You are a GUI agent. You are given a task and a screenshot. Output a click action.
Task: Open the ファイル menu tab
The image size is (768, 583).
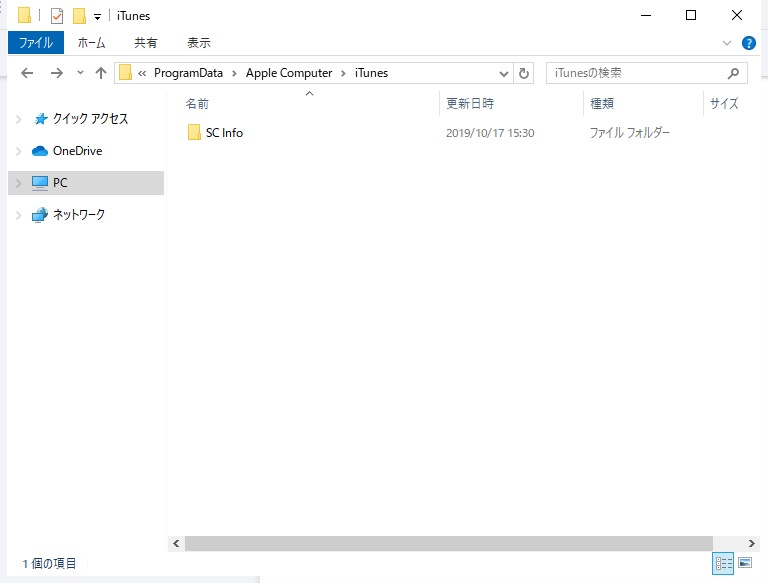36,43
